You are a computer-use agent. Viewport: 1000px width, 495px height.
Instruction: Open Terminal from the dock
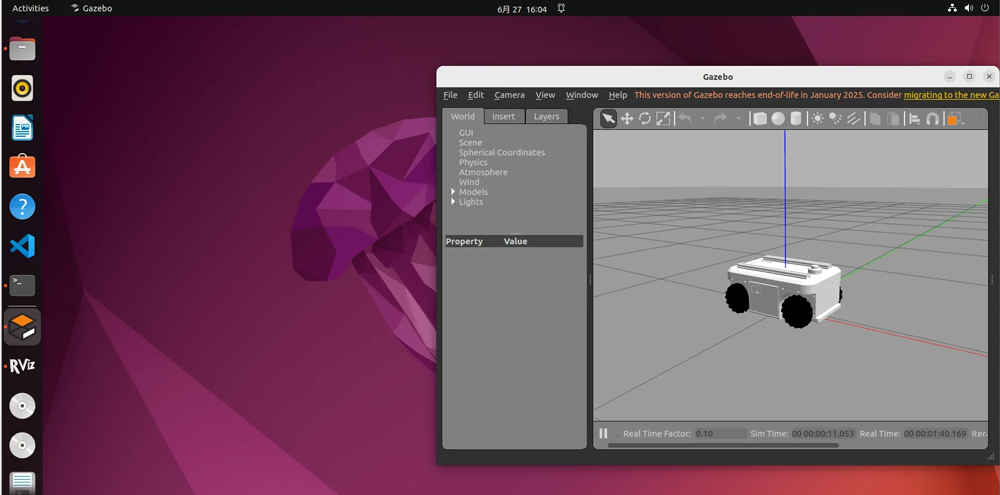pos(22,286)
